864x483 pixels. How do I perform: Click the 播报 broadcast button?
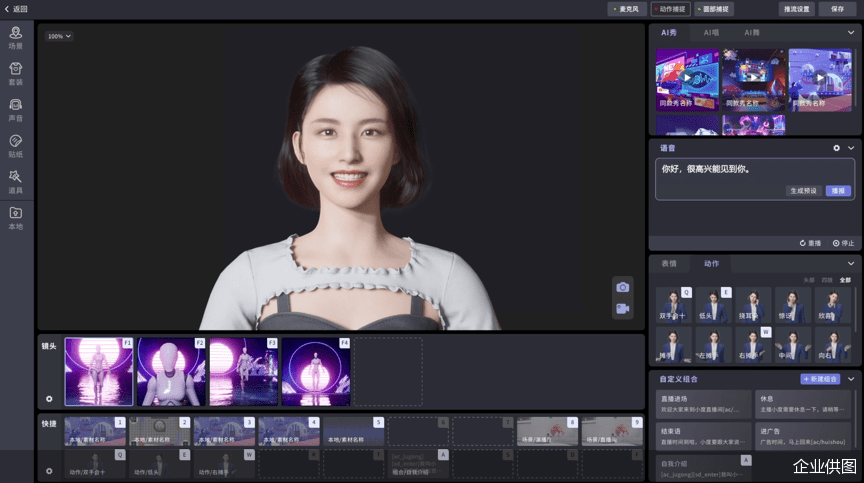838,190
